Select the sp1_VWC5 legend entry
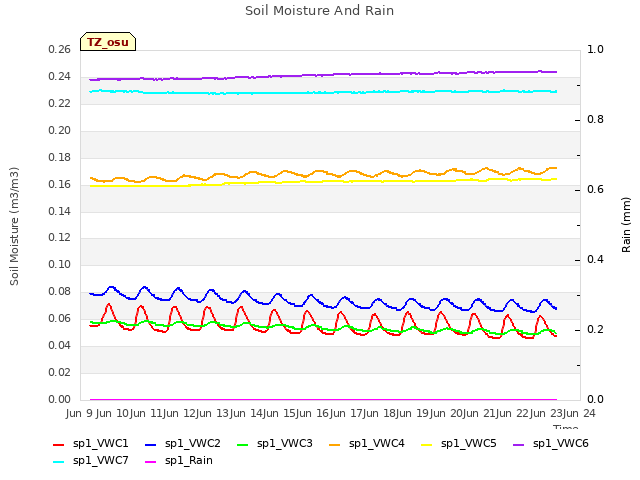This screenshot has height=480, width=640. (459, 444)
